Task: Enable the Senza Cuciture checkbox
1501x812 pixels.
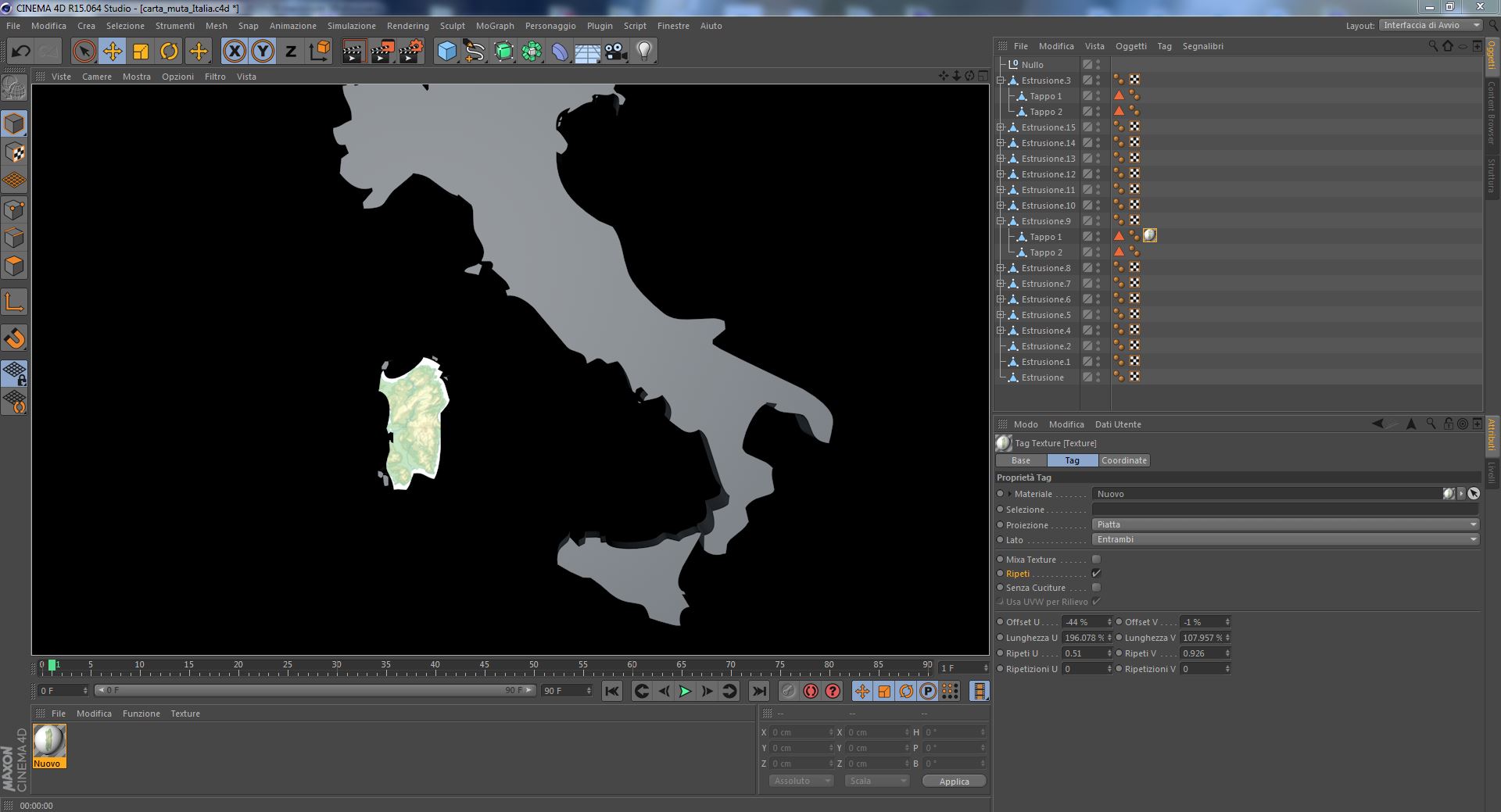Action: tap(1096, 588)
